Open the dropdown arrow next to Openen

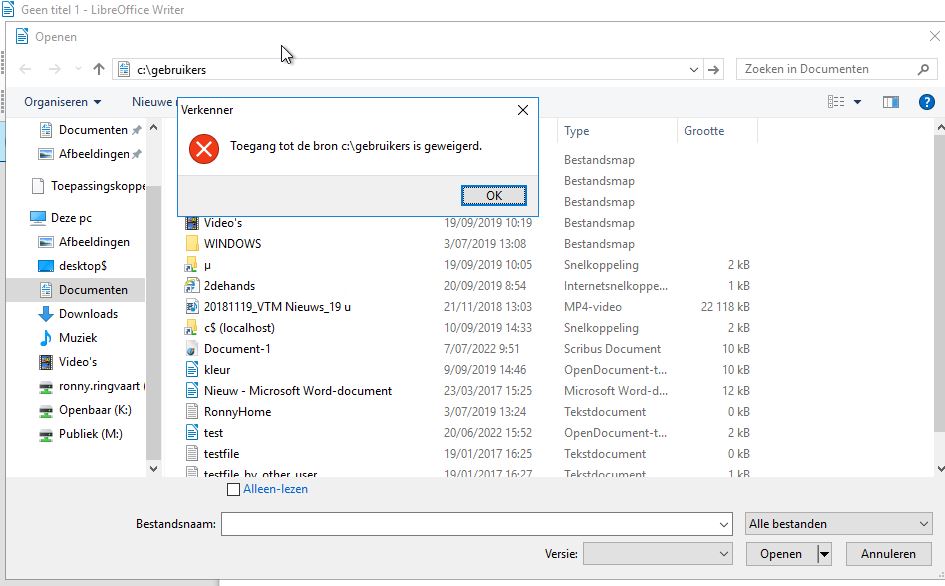pyautogui.click(x=825, y=553)
